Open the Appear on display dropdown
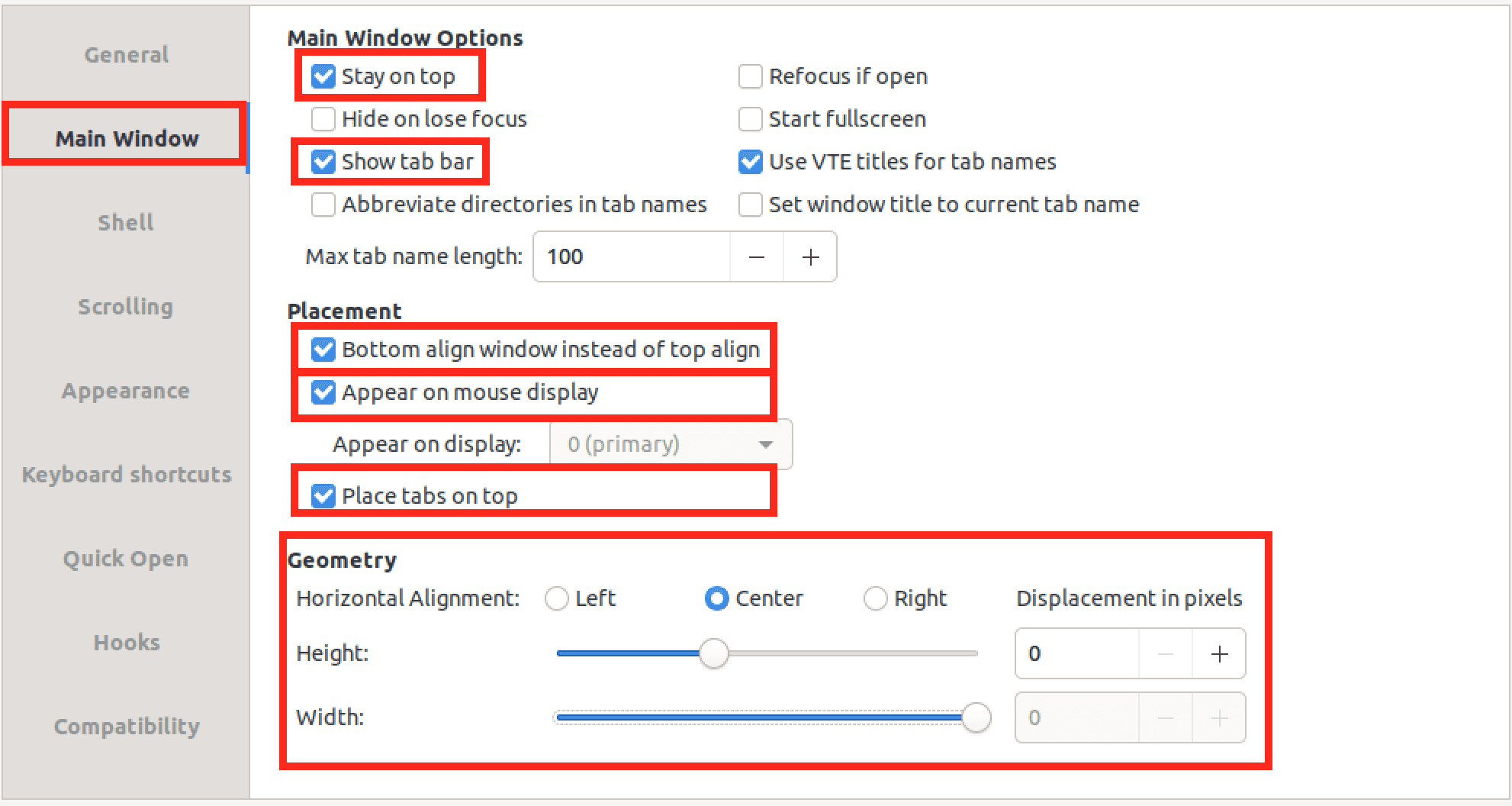The image size is (1512, 806). tap(670, 444)
